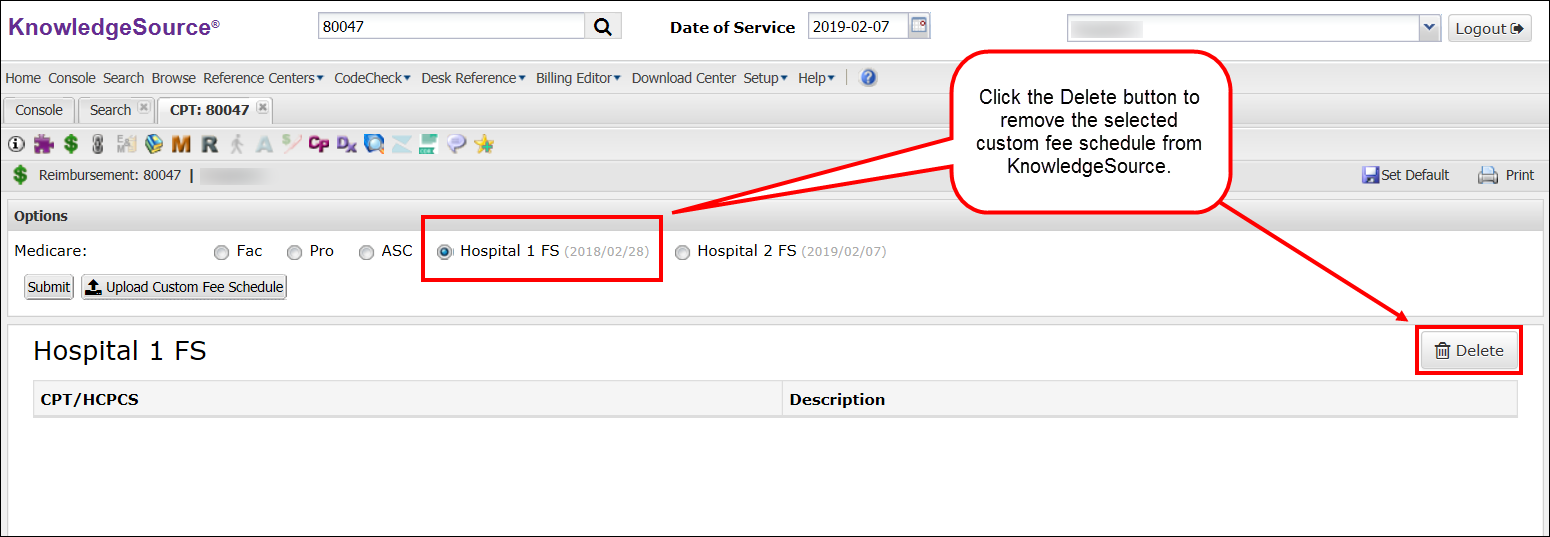This screenshot has height=537, width=1550.
Task: Click the Cp icon in the toolbar
Action: [x=319, y=144]
